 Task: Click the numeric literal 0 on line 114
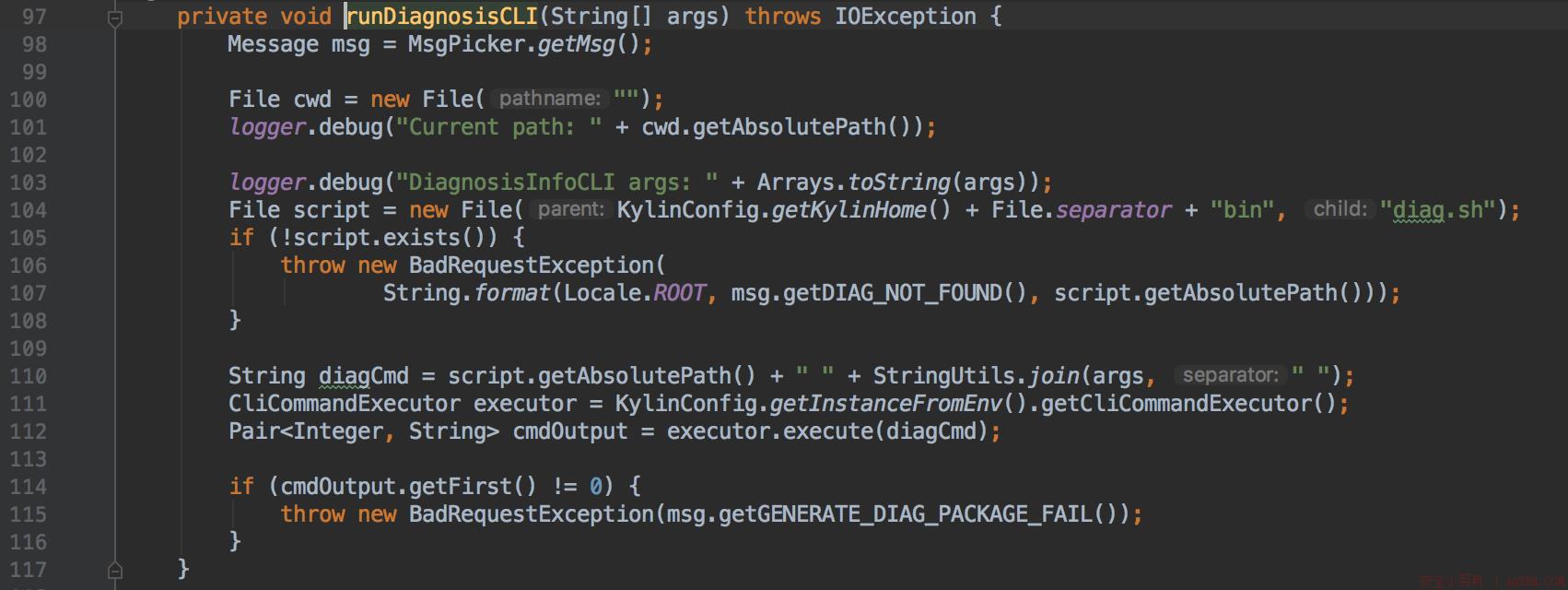coord(596,487)
